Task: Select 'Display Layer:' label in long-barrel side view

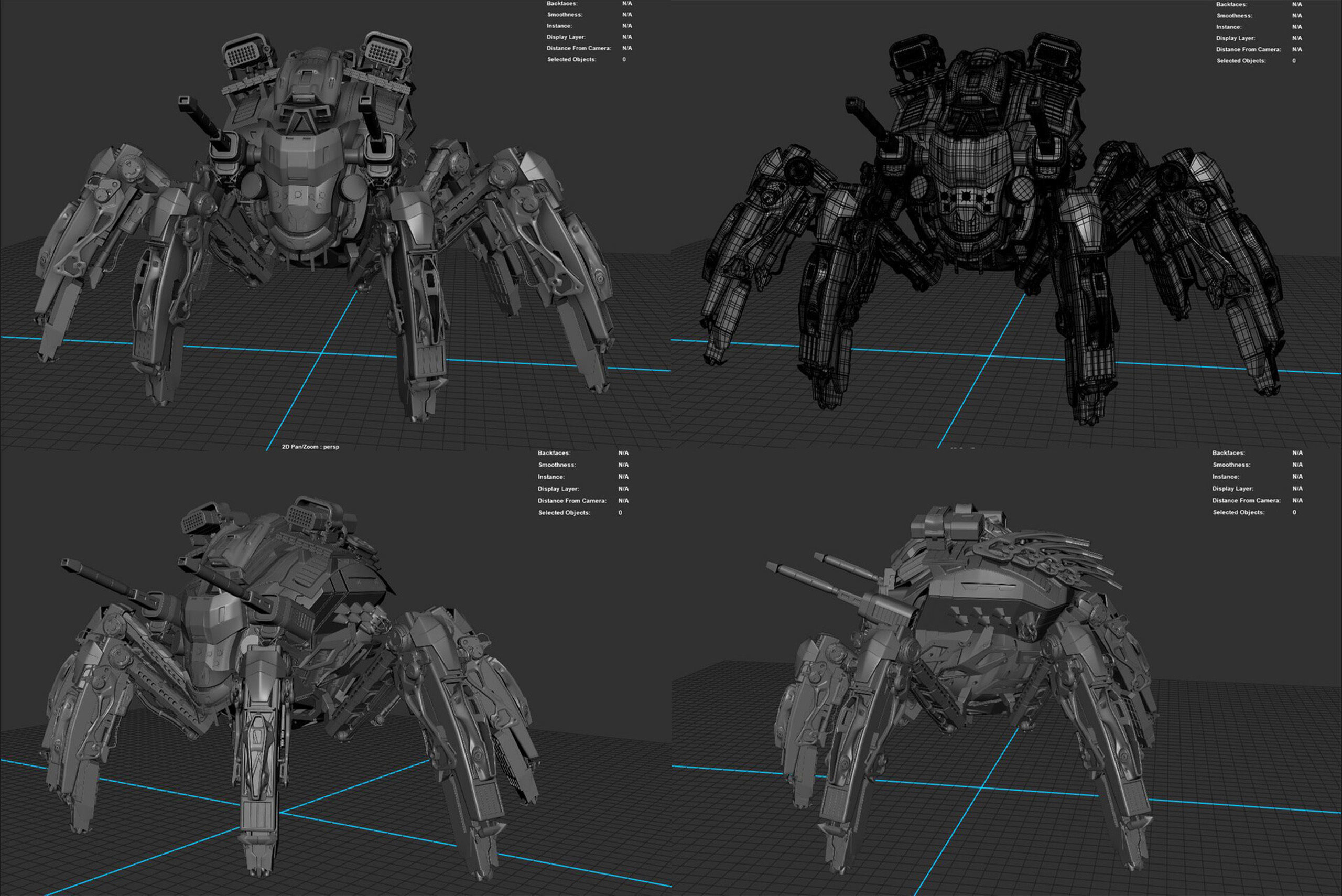Action: [x=558, y=489]
